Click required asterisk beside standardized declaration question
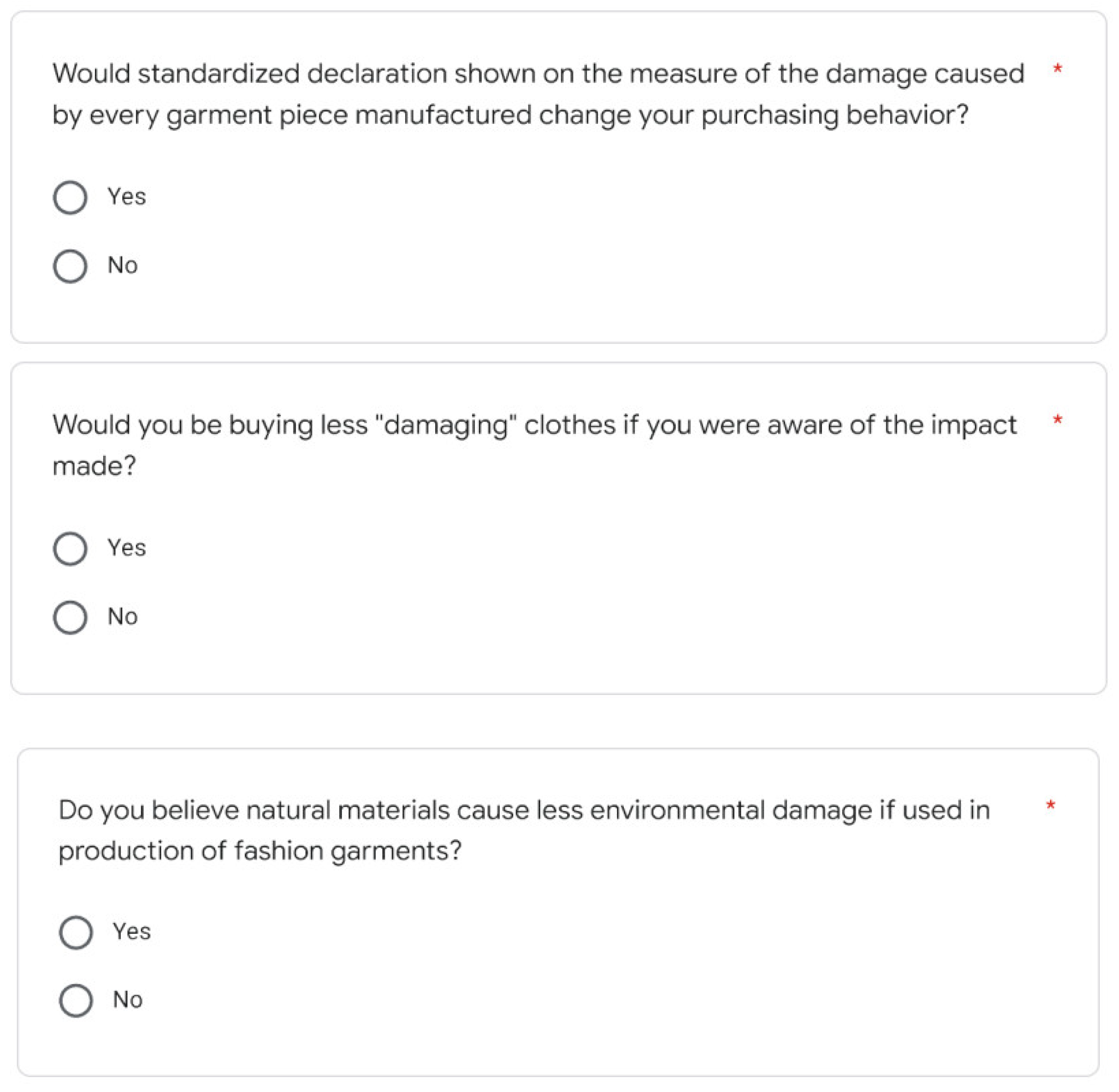Viewport: 1119px width, 1092px height. pos(1058,69)
